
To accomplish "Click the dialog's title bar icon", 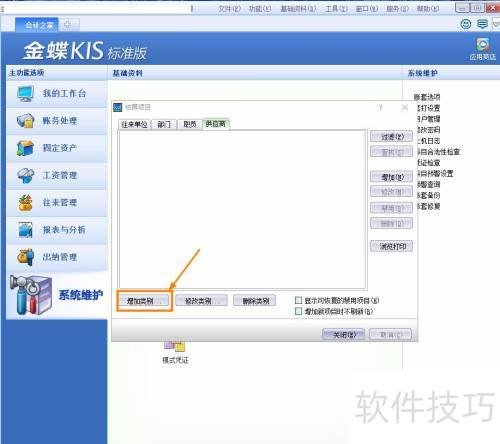I will [x=118, y=107].
